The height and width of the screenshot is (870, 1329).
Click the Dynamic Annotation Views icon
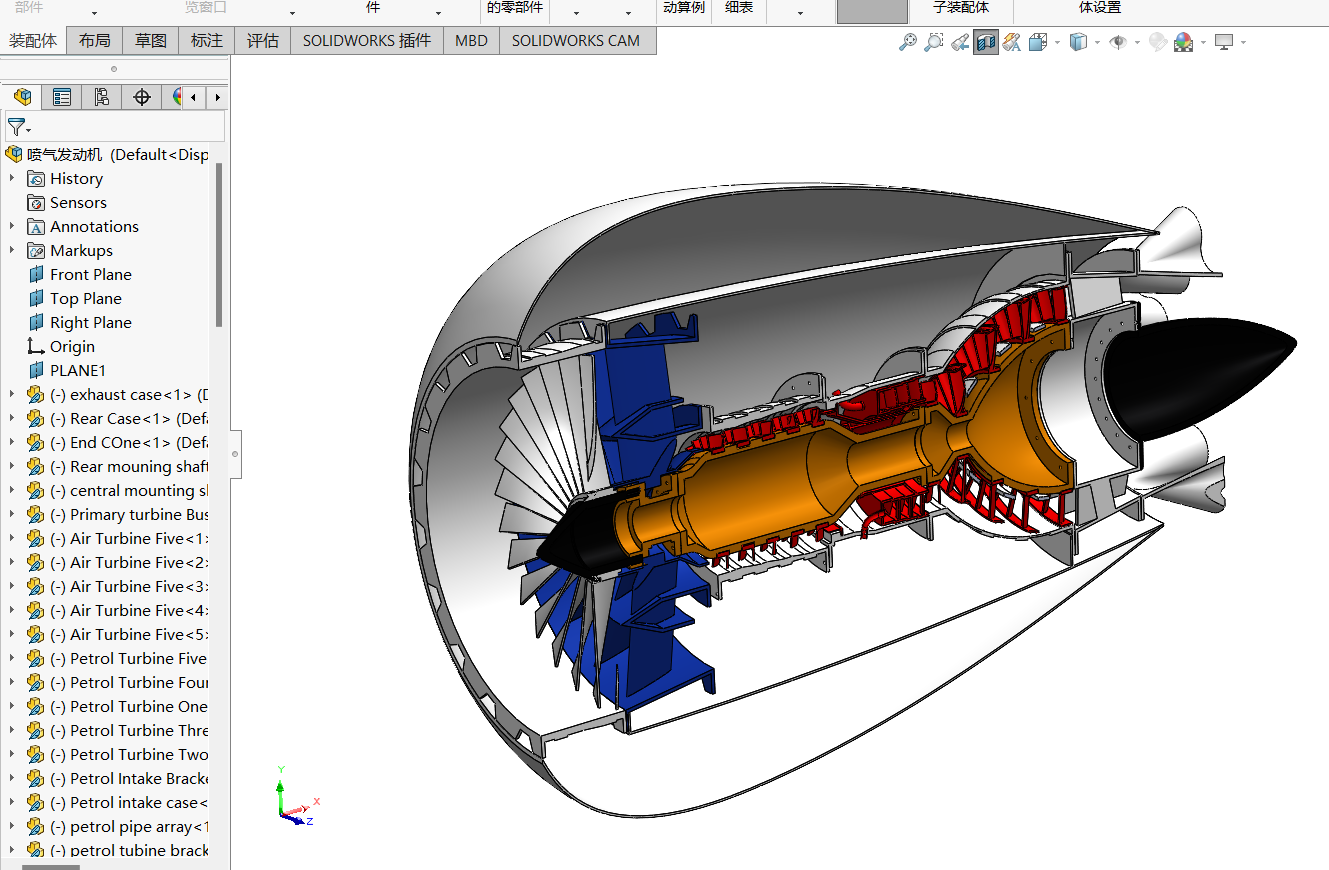click(x=1012, y=42)
